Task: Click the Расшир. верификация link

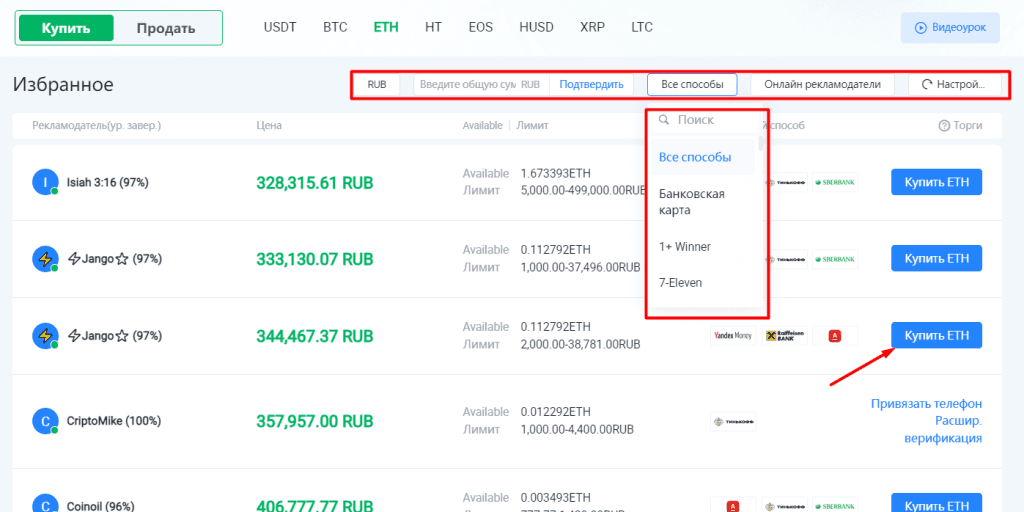Action: tap(943, 429)
